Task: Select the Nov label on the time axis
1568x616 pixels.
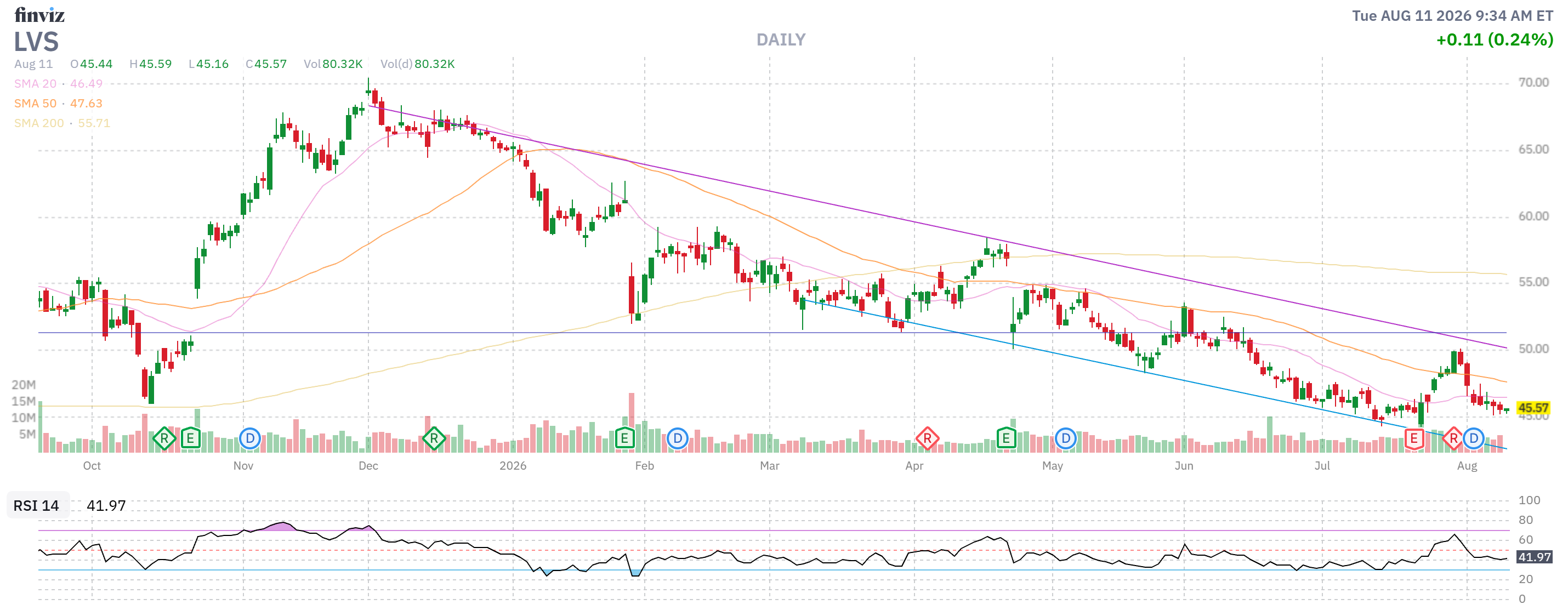Action: tap(243, 465)
